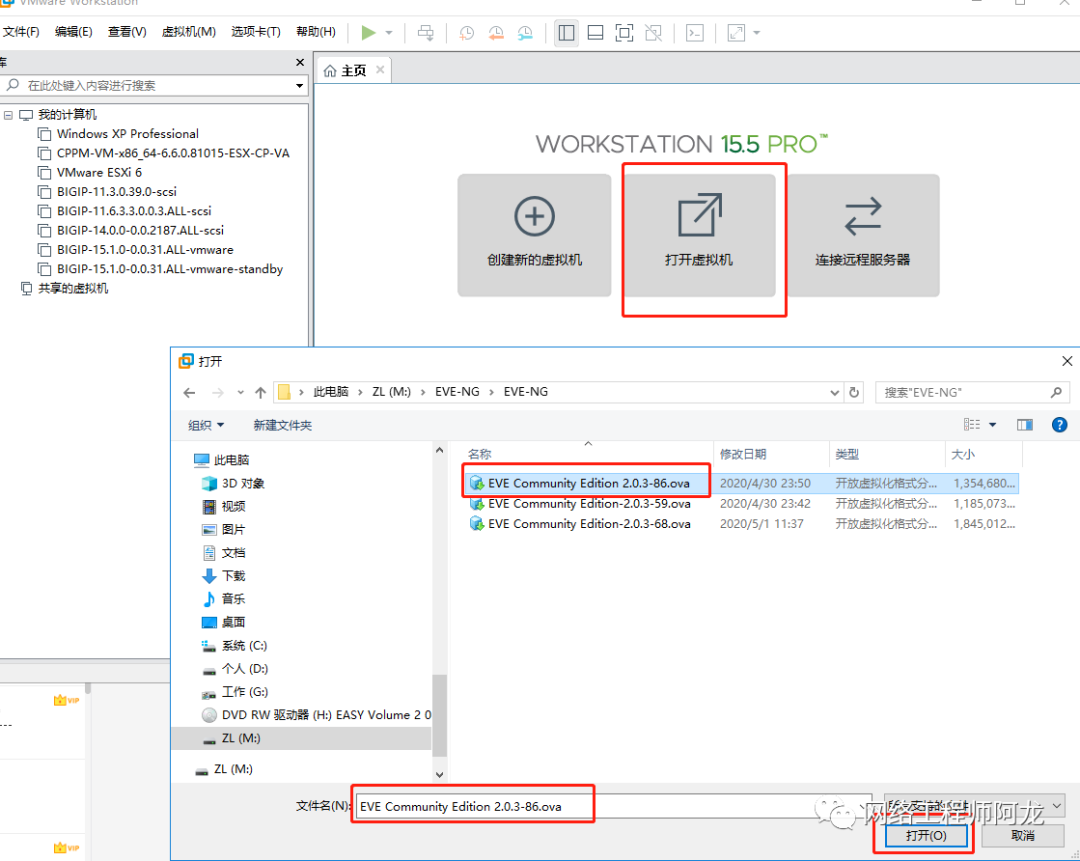Toggle the preview pane icon
Screen dimensions: 1080x861
tap(1025, 424)
